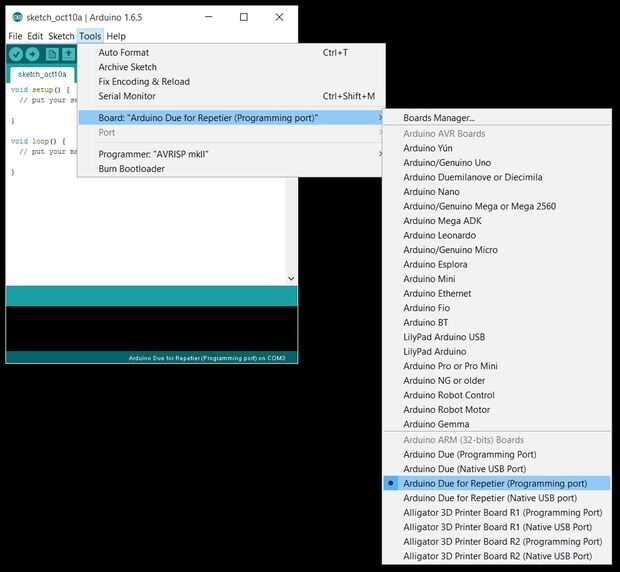Open the Serial Monitor menu entry
Screen dimensions: 620x572
pos(231,96)
